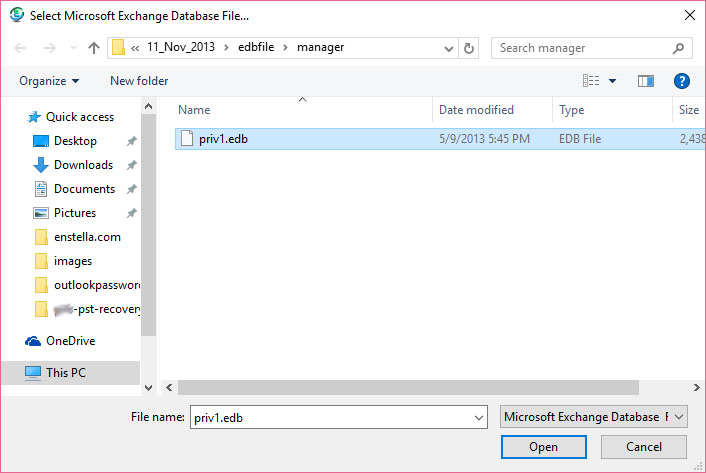Viewport: 706px width, 473px height.
Task: Click the 5/9/2013 5:45 PM date cell
Action: (484, 139)
